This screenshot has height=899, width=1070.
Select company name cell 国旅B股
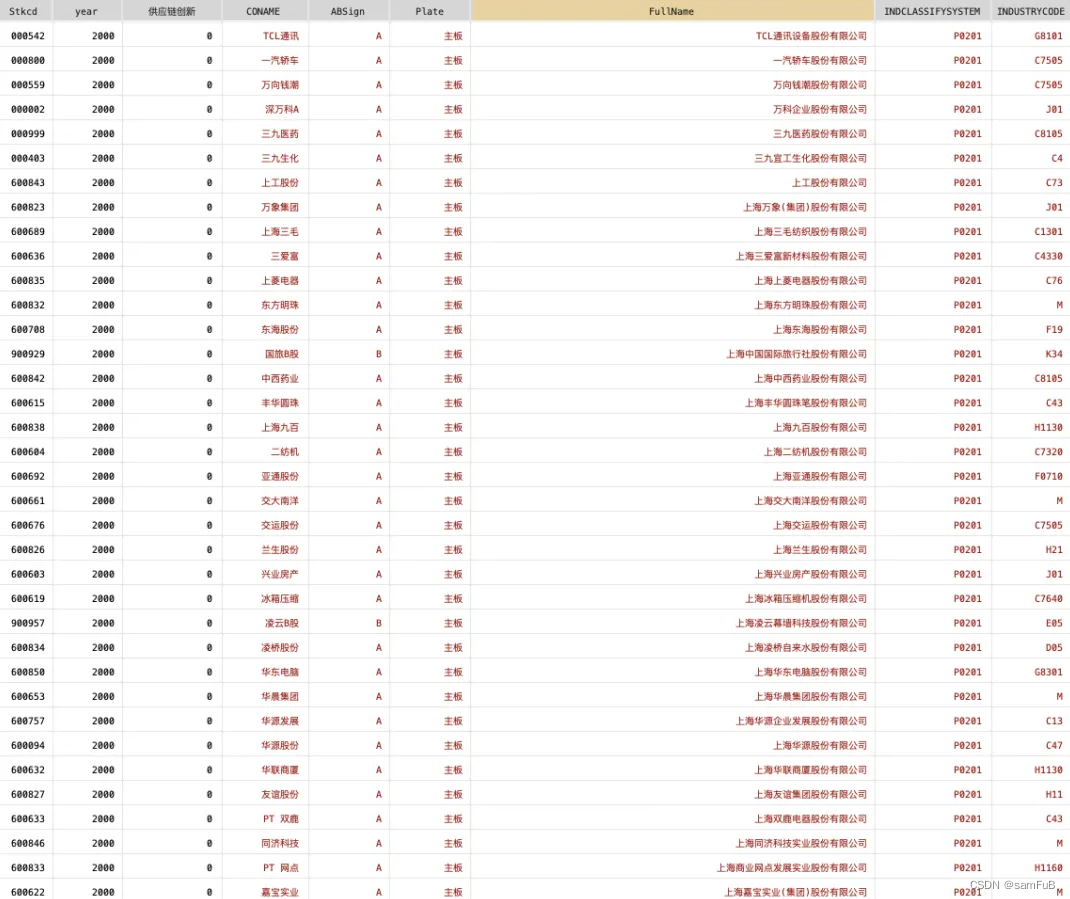tap(282, 354)
